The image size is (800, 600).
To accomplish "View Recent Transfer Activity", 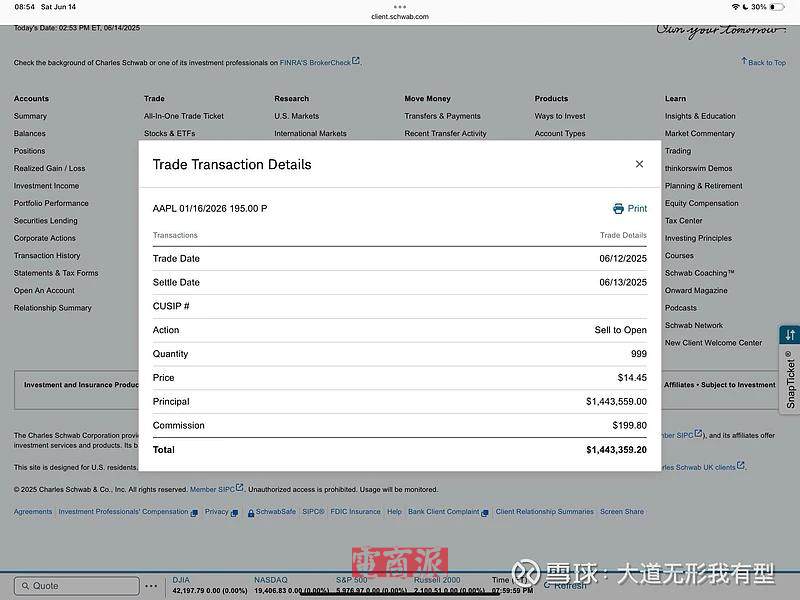I will (445, 133).
